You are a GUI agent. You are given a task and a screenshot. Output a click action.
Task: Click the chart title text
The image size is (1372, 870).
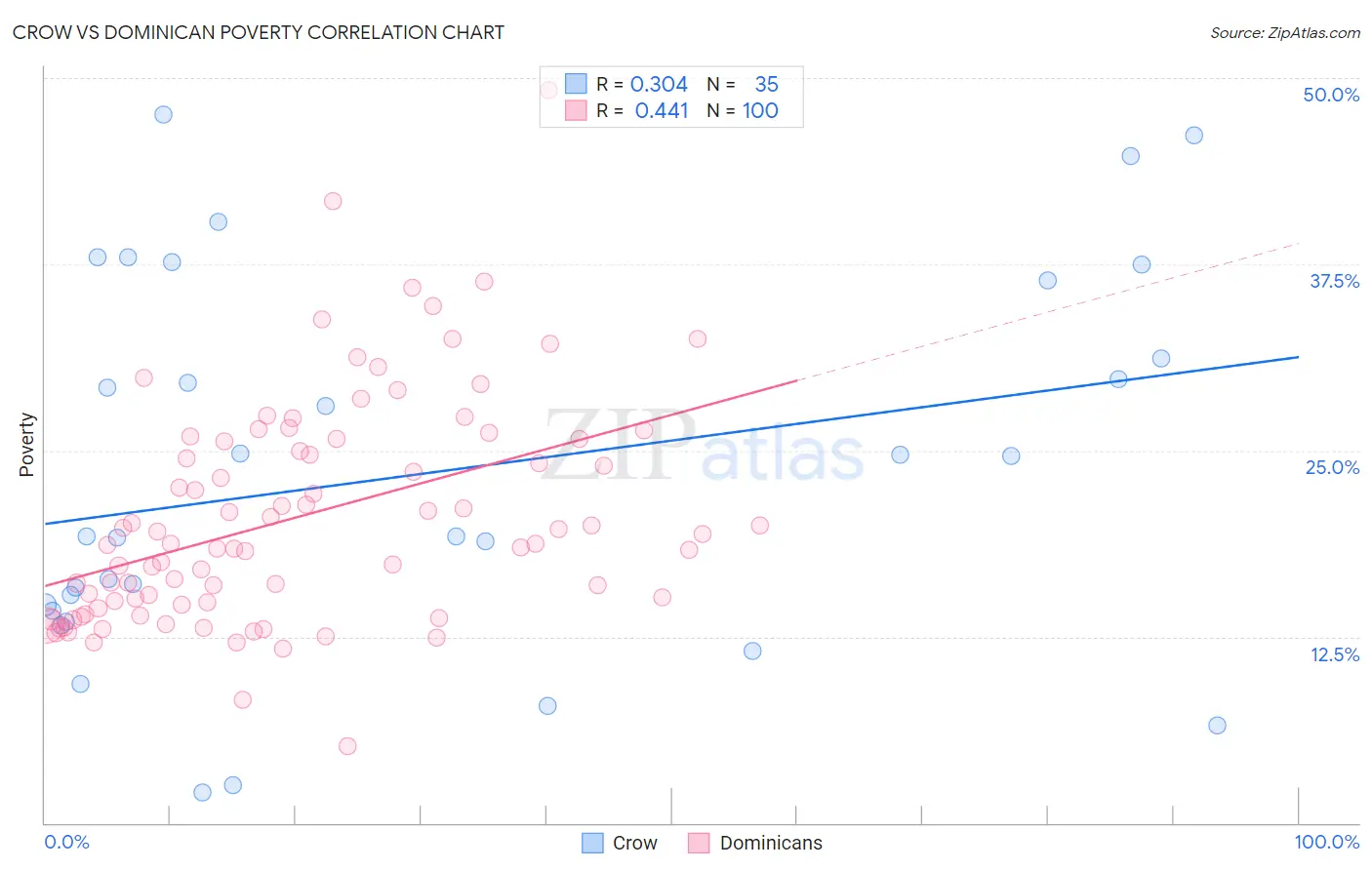click(x=259, y=32)
